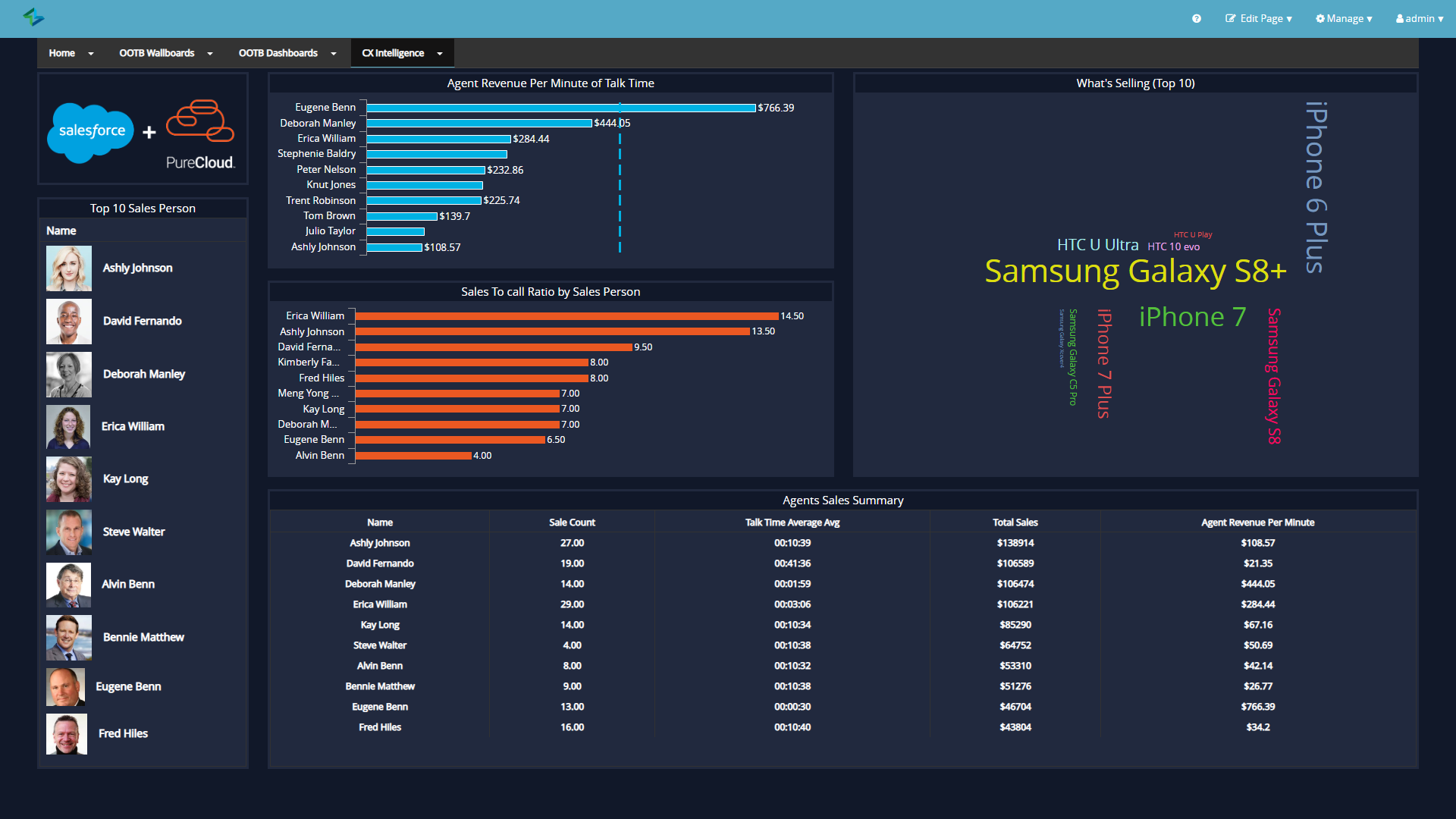Open the Edit Page dropdown menu

1259,19
